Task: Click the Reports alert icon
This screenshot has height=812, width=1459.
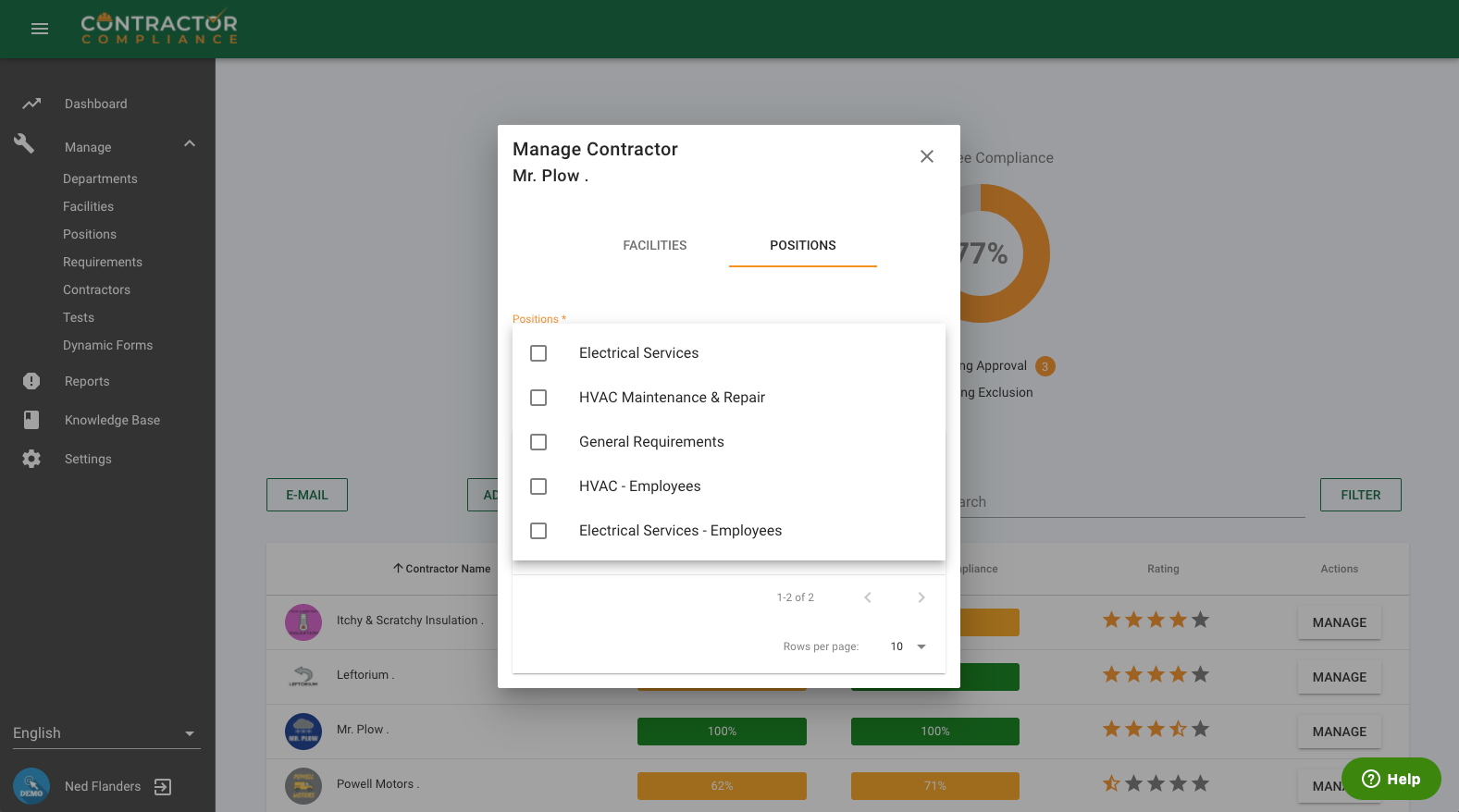Action: 31,381
